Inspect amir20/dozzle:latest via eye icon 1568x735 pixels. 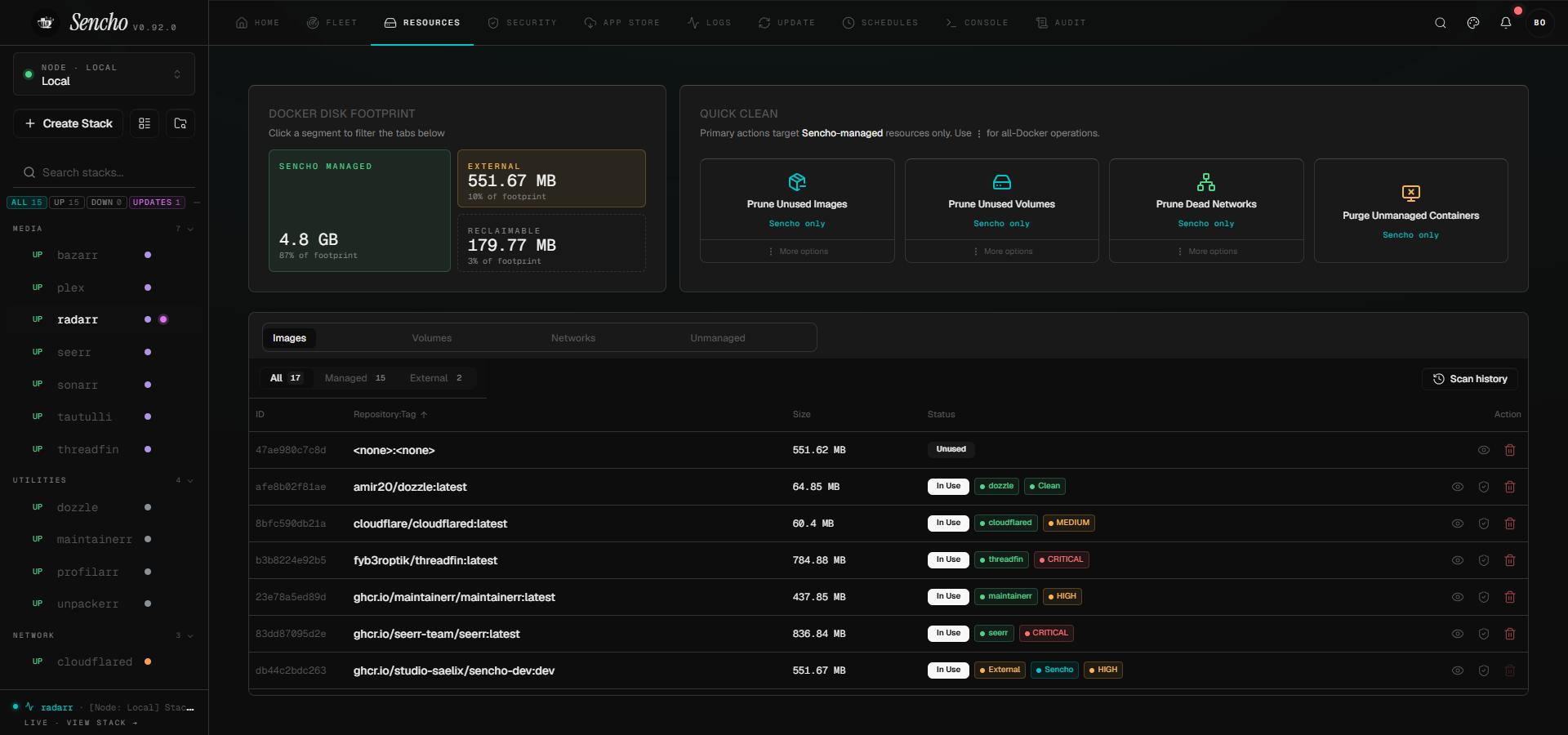1458,487
